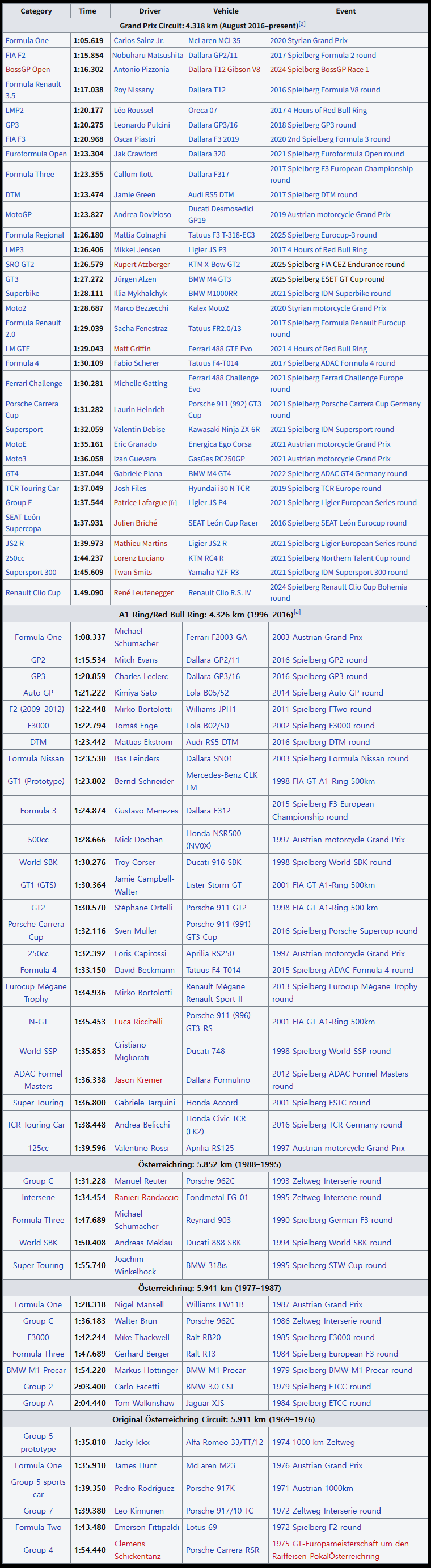This screenshot has width=431, height=1568.
Task: Click the Williams JPH1 vehicle link
Action: (x=211, y=710)
